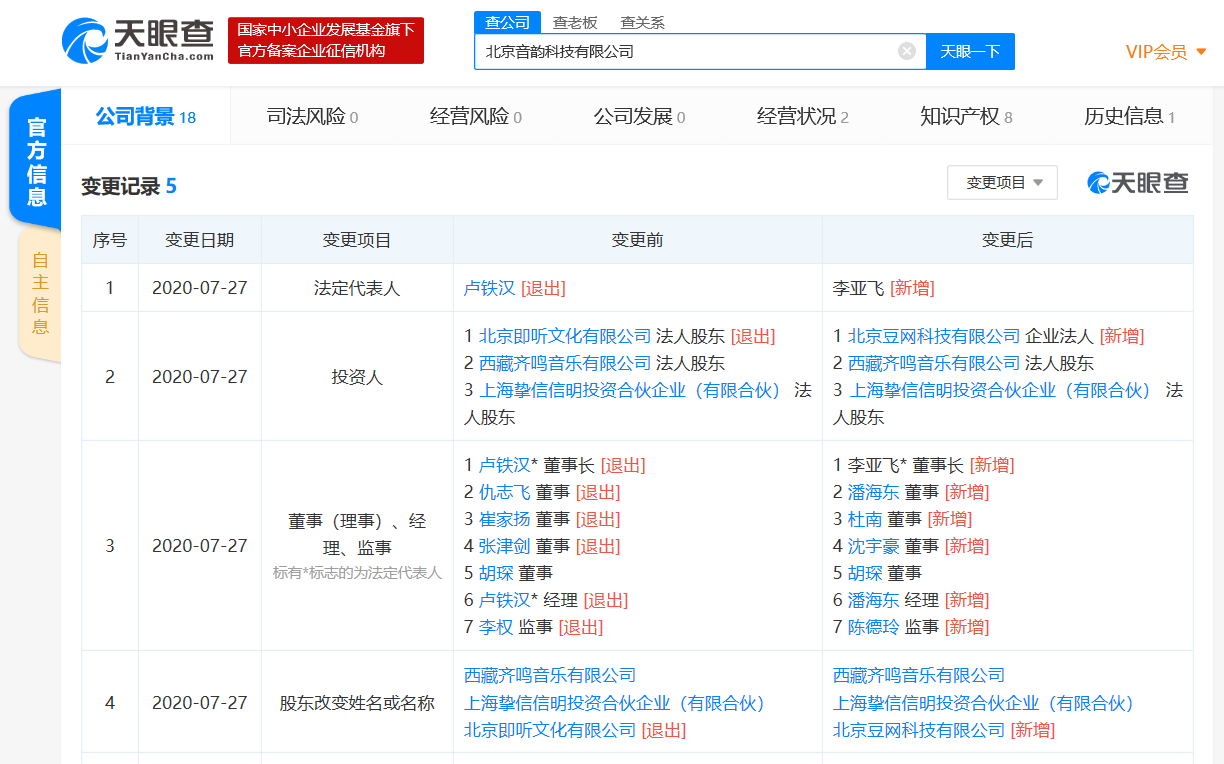Switch to the 查老板 search tab
1224x764 pixels.
(575, 22)
